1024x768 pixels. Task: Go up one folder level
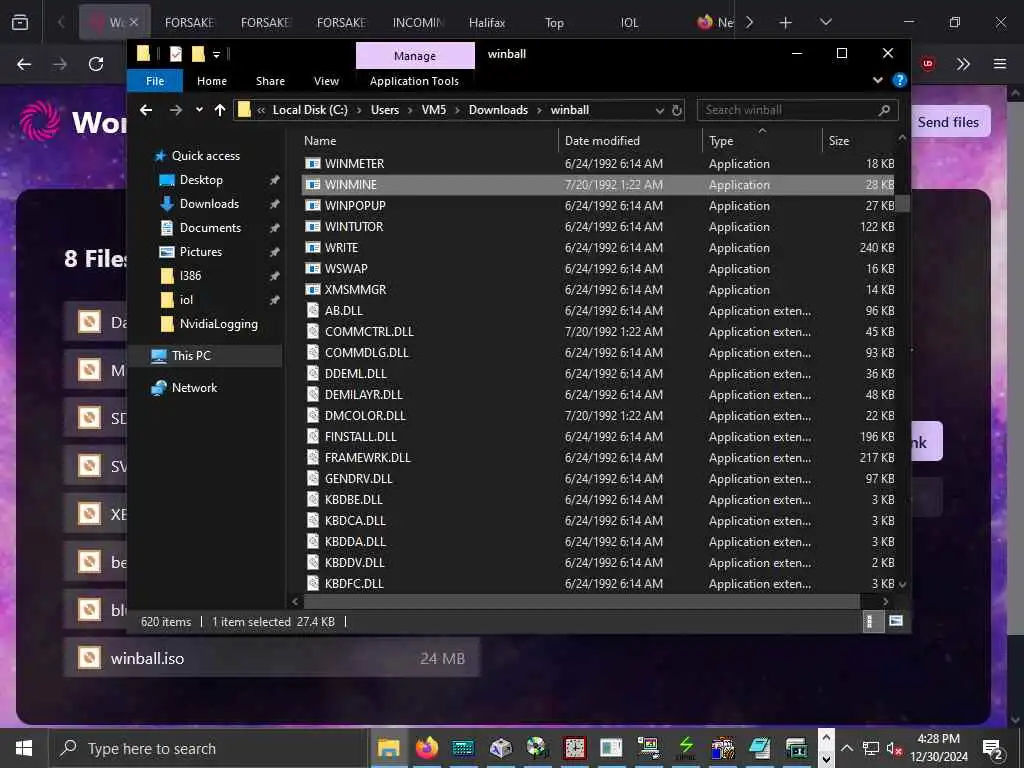[x=220, y=110]
